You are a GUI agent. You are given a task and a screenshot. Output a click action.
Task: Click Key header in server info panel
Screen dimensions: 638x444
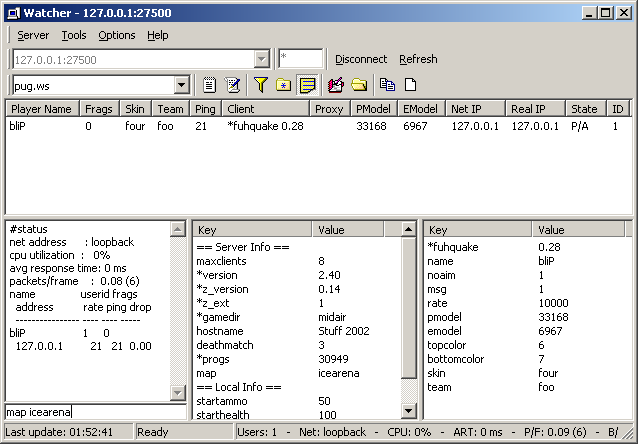click(x=252, y=230)
